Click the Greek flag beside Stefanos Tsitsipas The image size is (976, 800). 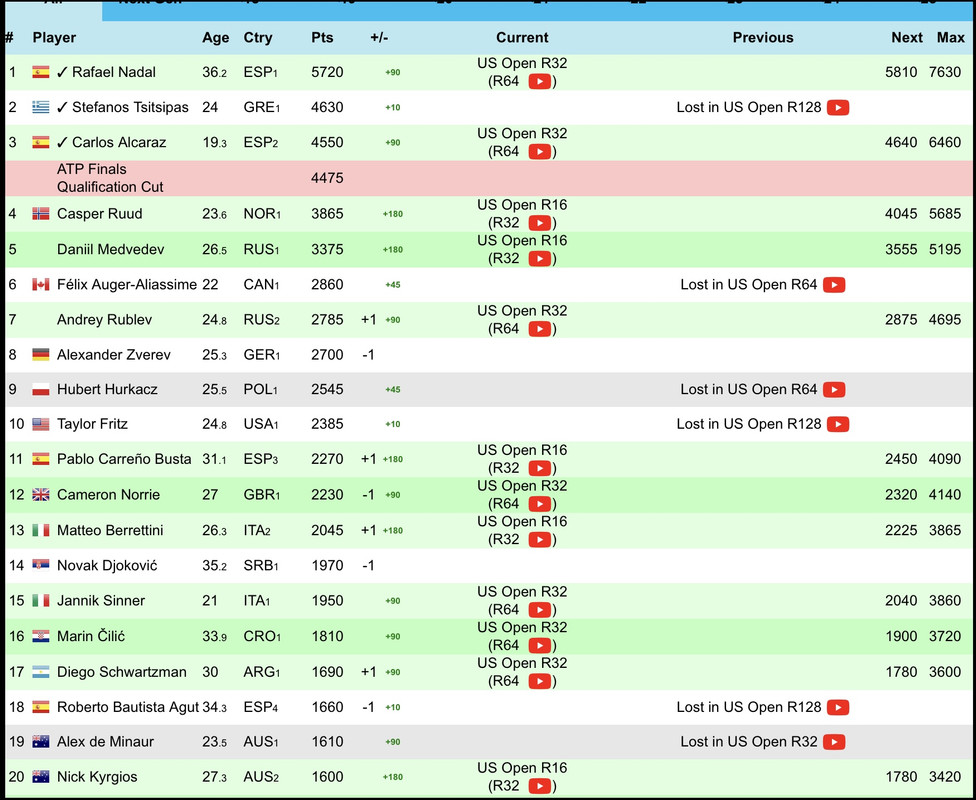(x=41, y=107)
